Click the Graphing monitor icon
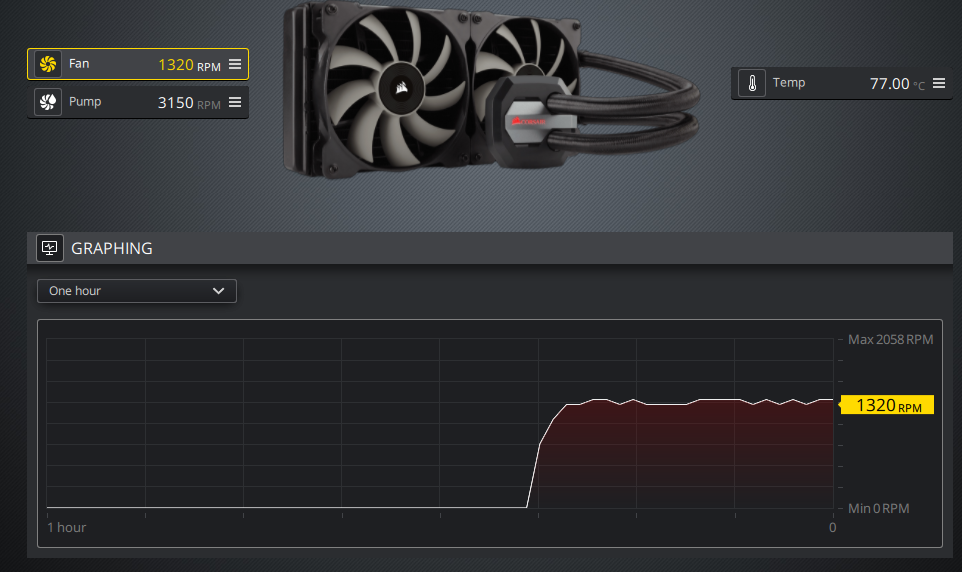This screenshot has height=572, width=962. [50, 248]
